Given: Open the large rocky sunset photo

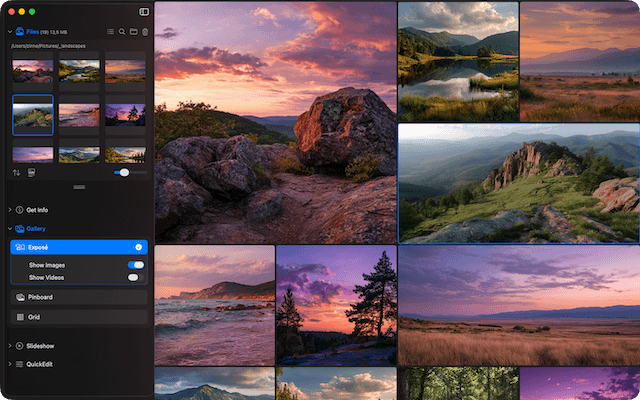Looking at the screenshot, I should pos(275,122).
